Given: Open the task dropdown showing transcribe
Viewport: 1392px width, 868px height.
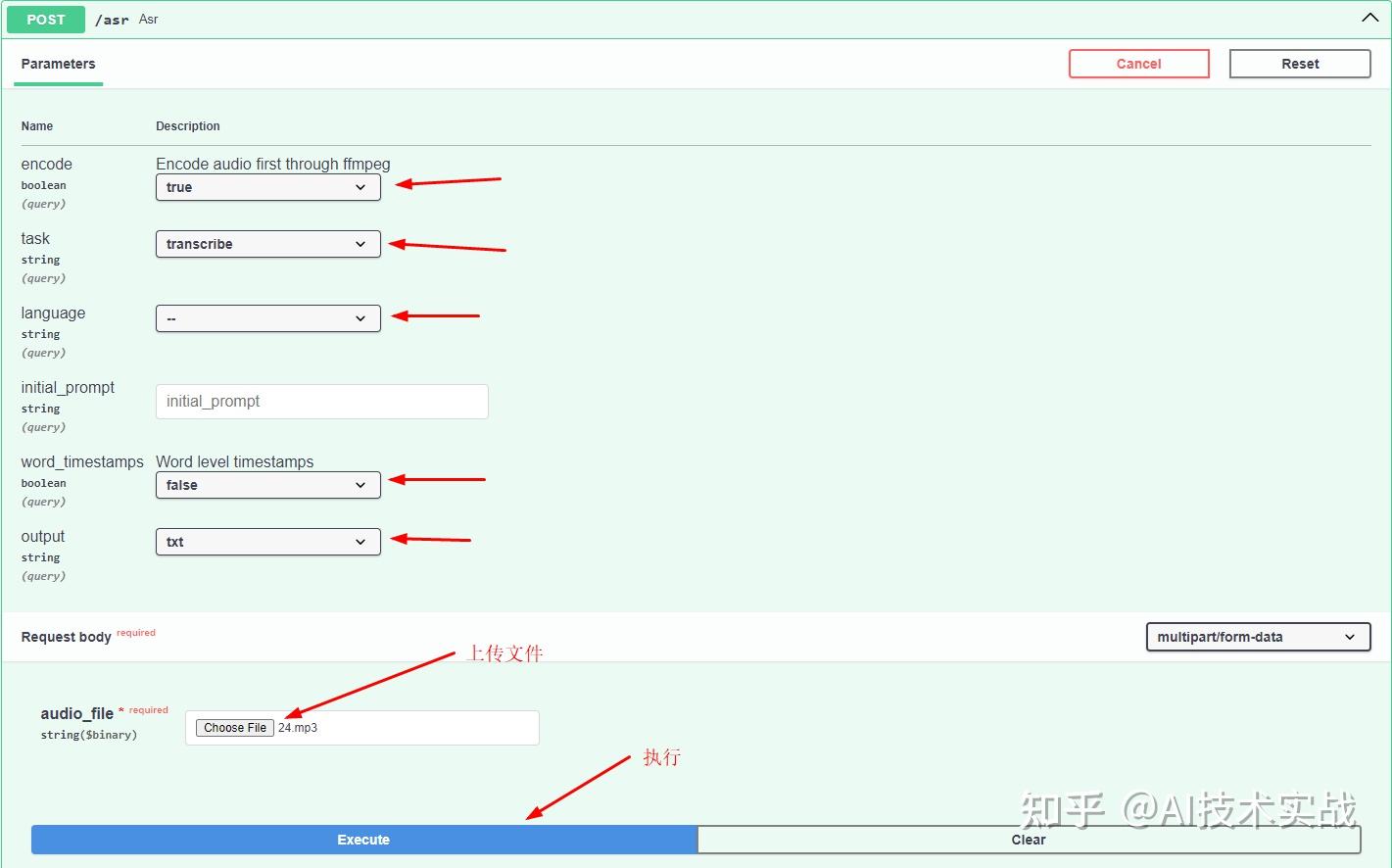Looking at the screenshot, I should tap(267, 244).
